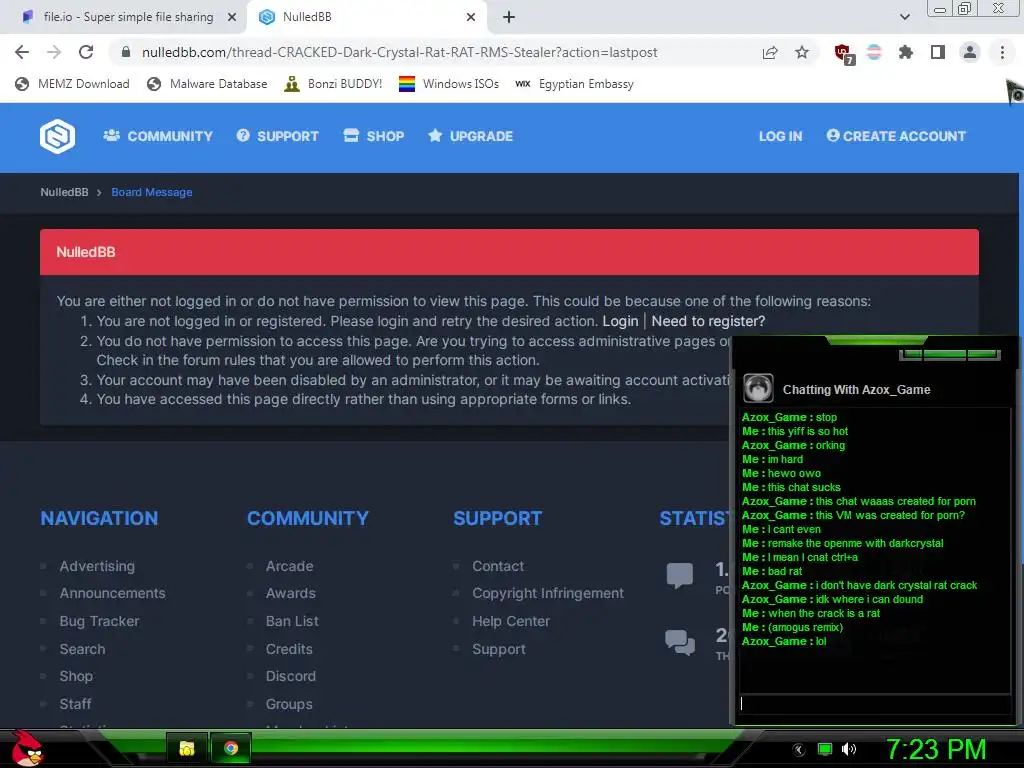Expand the tab search dropdown arrow
The height and width of the screenshot is (768, 1024).
(904, 17)
